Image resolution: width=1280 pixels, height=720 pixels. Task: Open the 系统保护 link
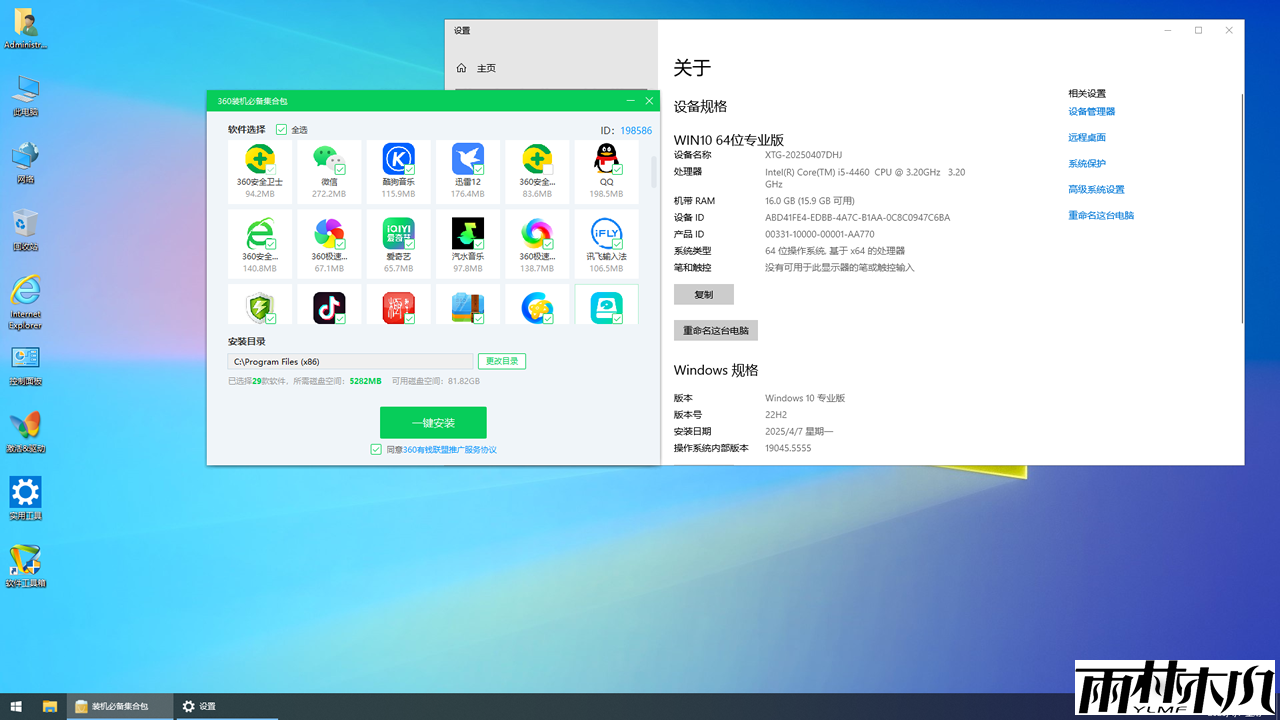(x=1087, y=164)
